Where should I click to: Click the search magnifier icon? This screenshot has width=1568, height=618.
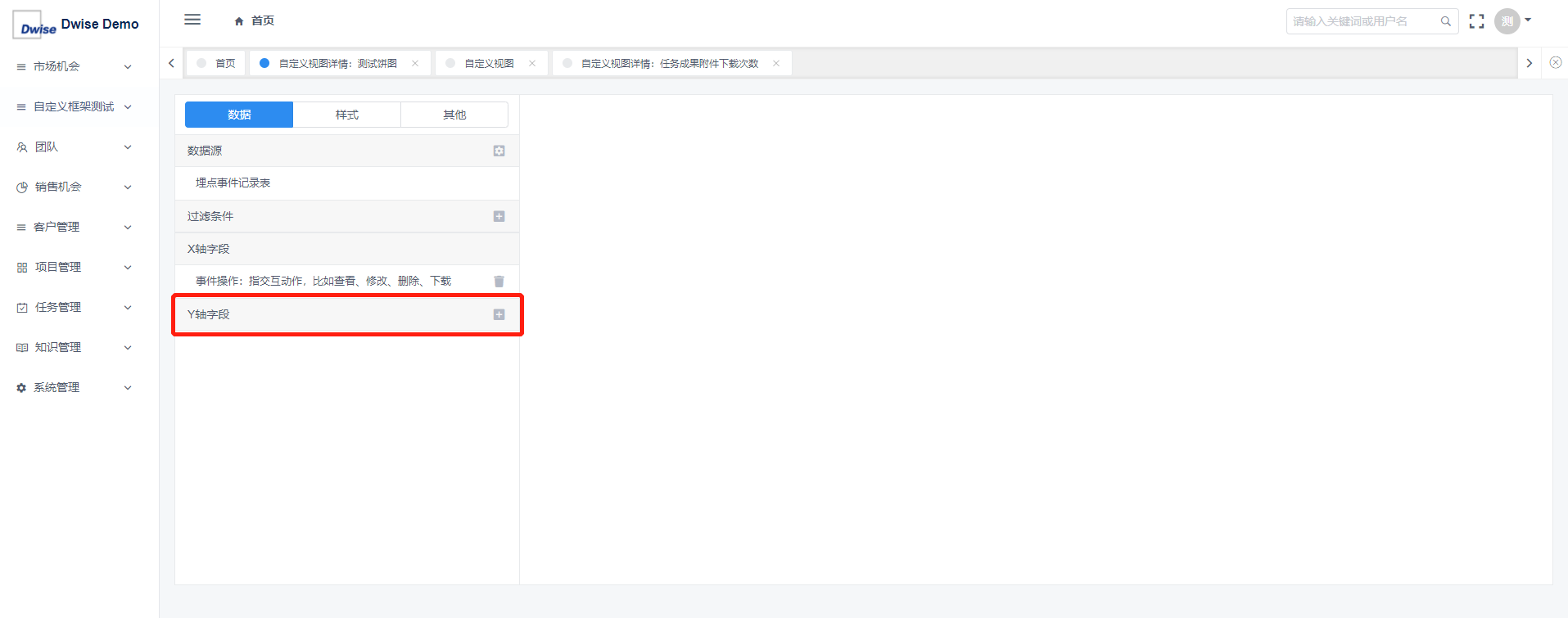tap(1445, 21)
